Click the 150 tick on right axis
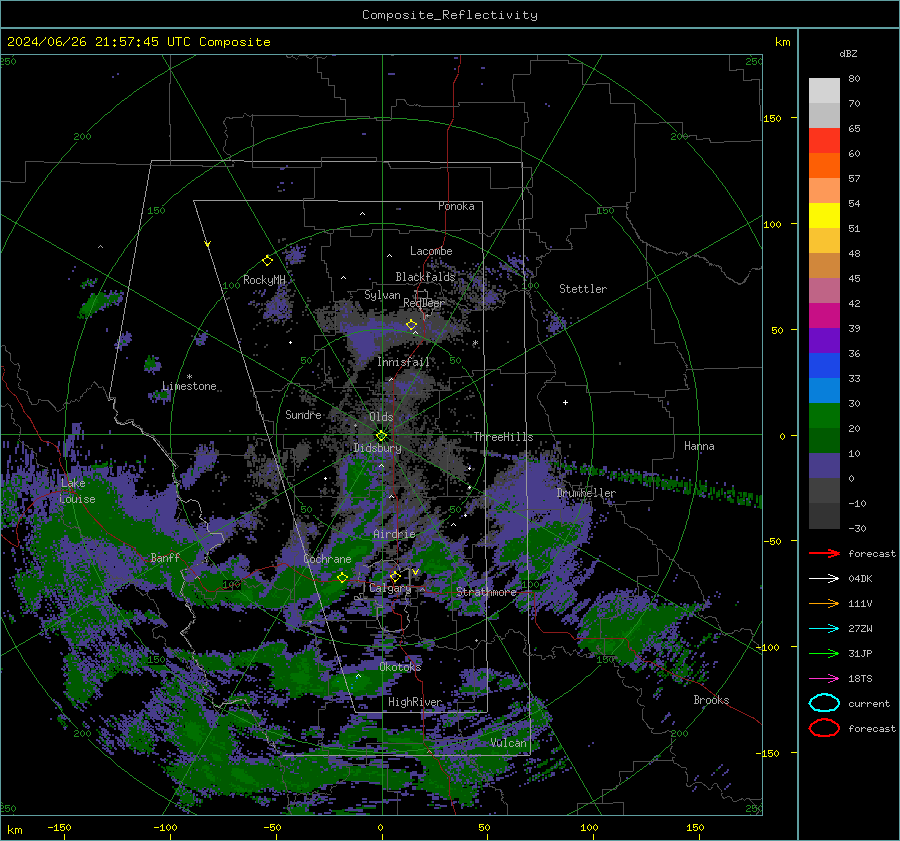The width and height of the screenshot is (900, 841). [x=772, y=118]
